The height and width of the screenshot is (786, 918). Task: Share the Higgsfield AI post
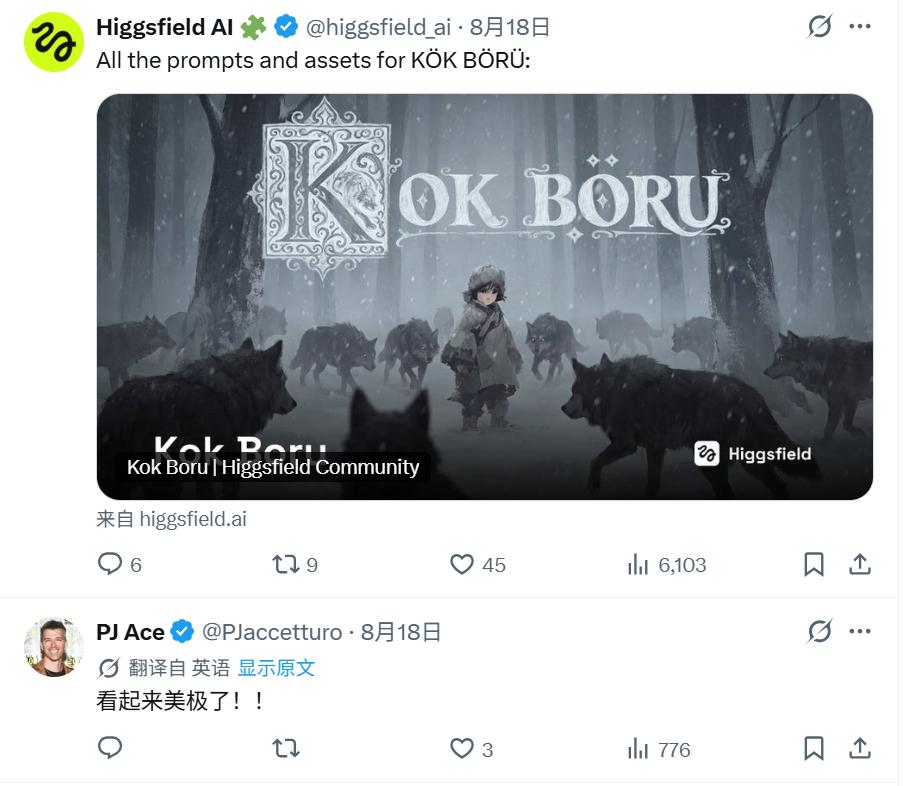click(859, 564)
